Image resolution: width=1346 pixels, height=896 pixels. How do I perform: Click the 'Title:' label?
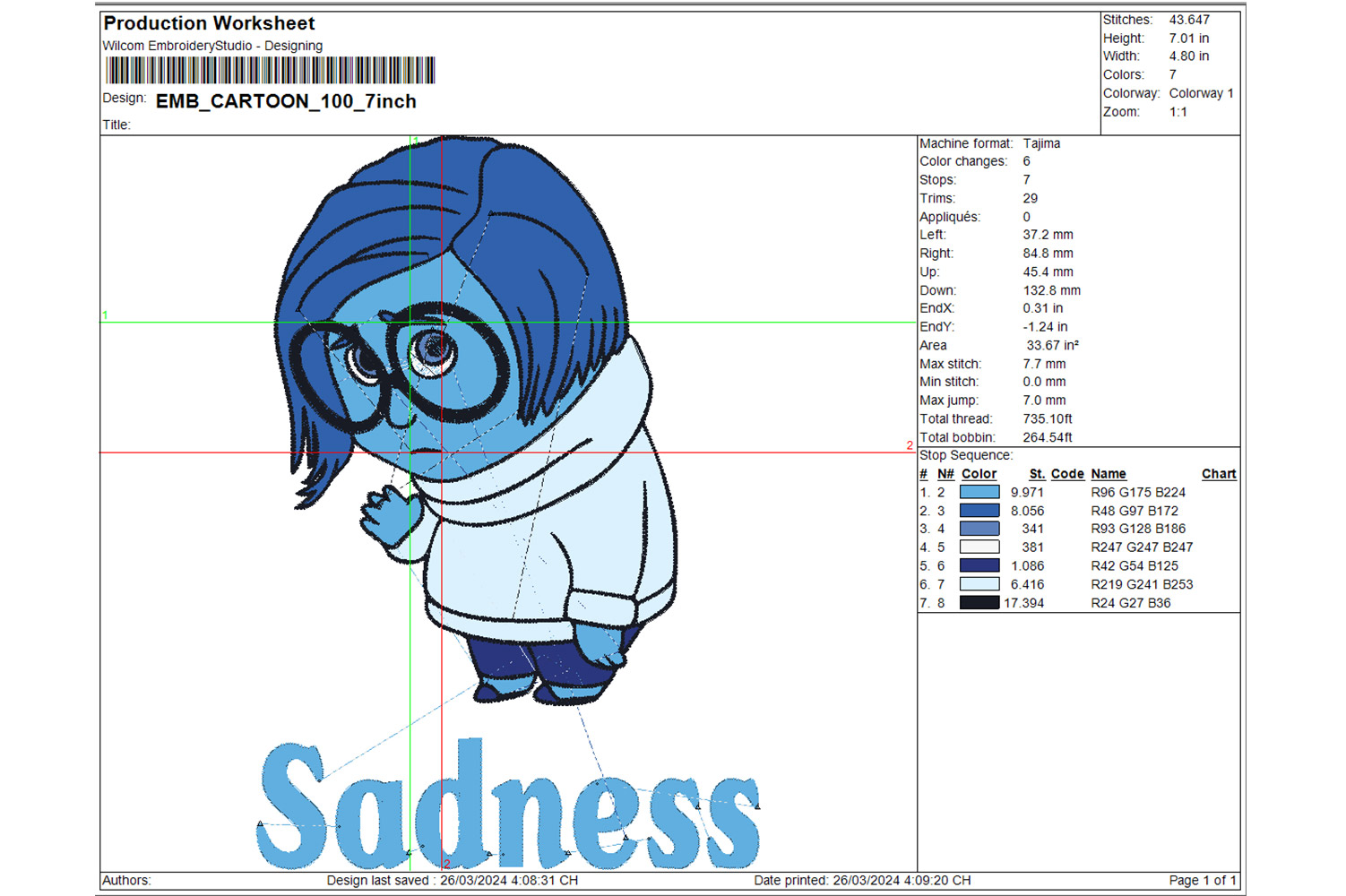(x=116, y=125)
